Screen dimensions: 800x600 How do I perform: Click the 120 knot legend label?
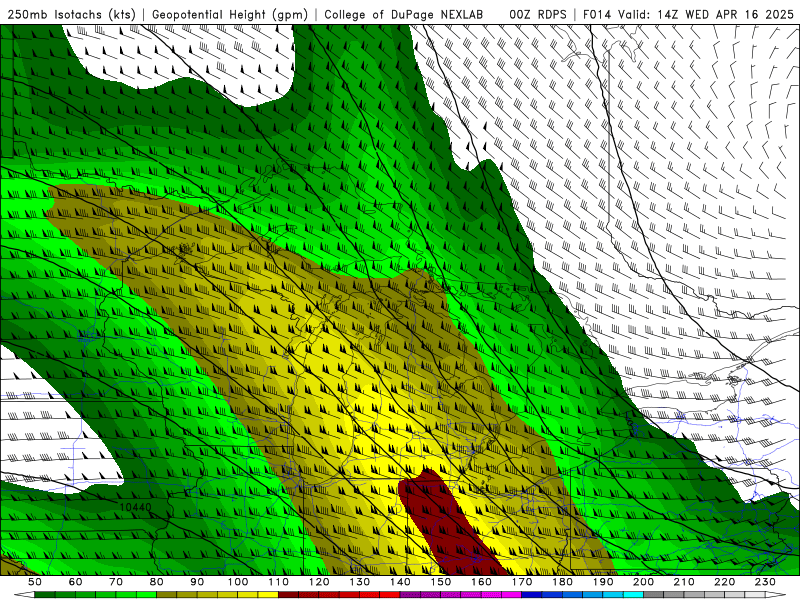(319, 582)
